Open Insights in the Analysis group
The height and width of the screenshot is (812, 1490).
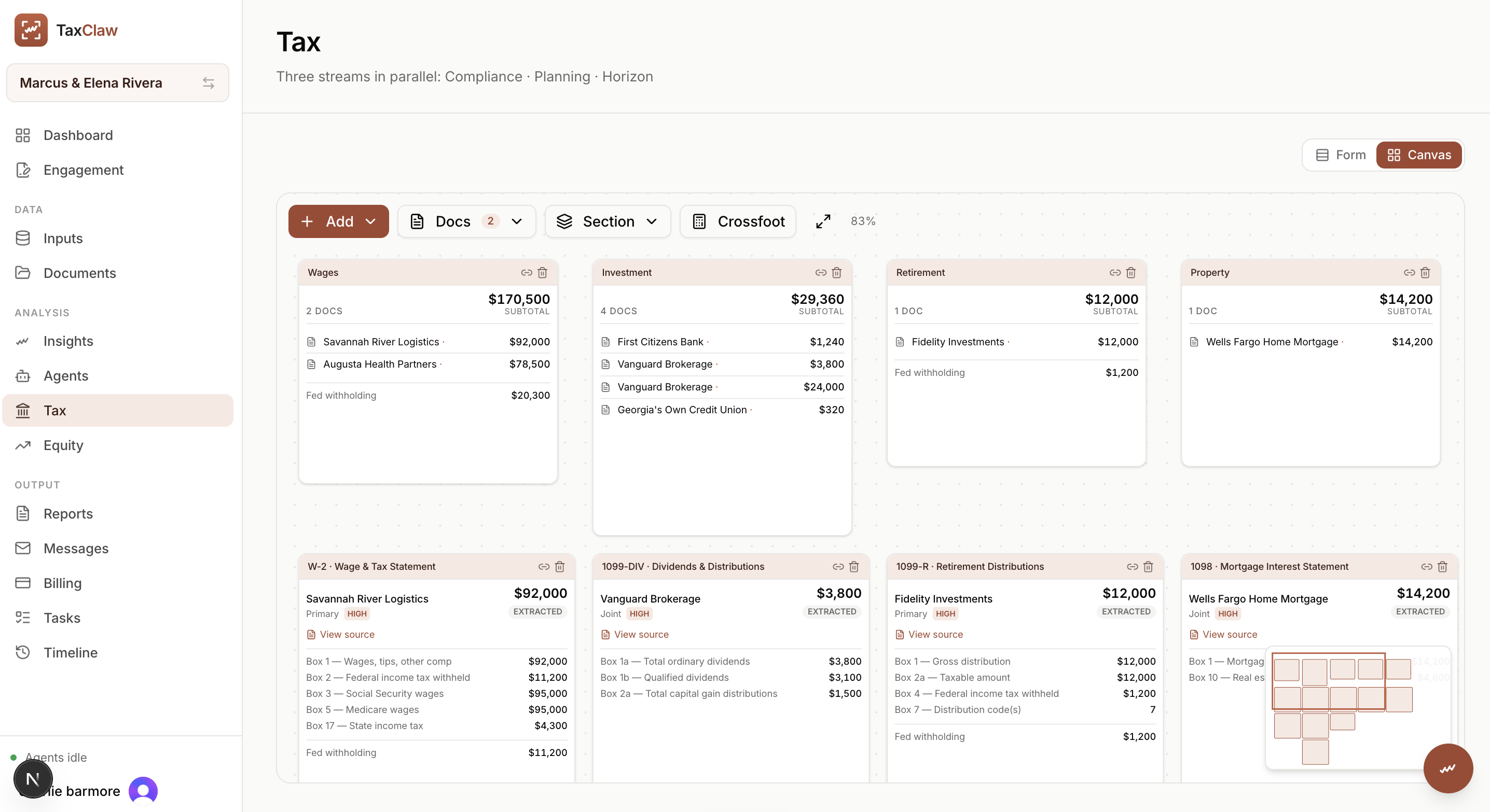click(118, 341)
